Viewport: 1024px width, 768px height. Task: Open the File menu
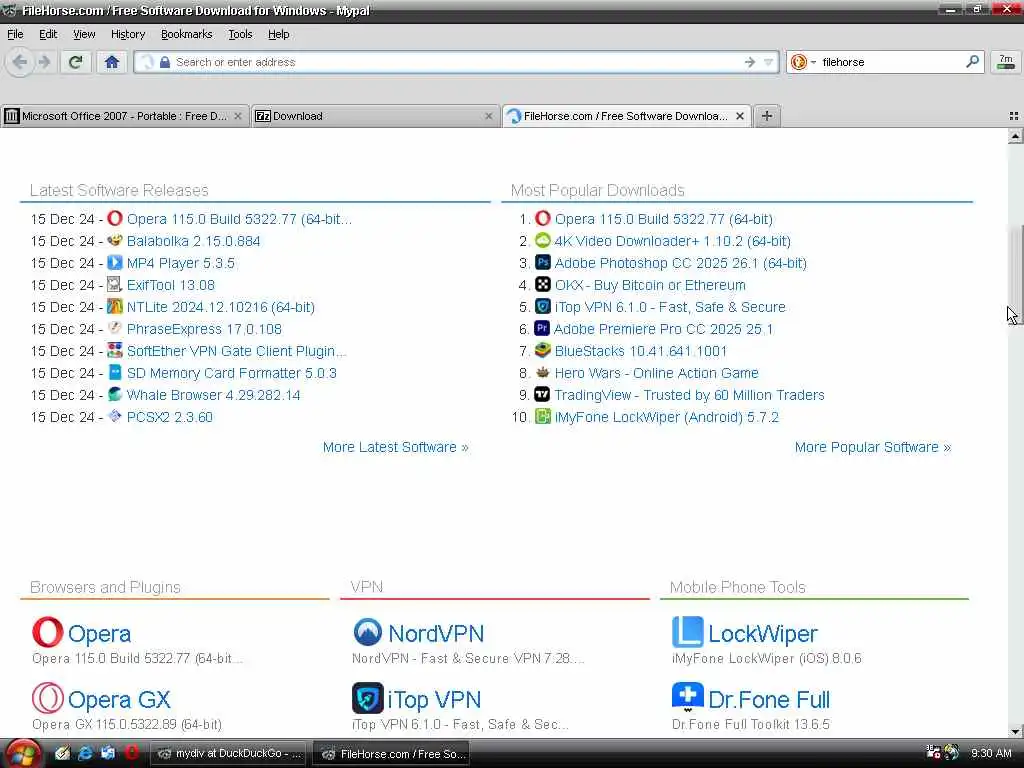point(15,34)
